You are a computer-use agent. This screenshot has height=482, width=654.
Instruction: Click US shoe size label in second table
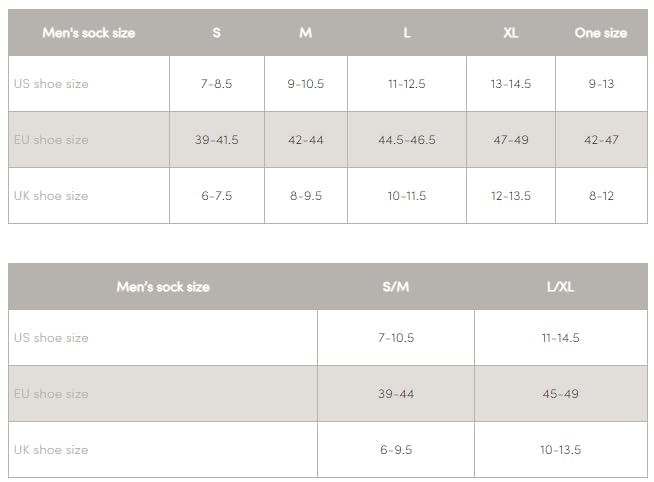tap(51, 338)
